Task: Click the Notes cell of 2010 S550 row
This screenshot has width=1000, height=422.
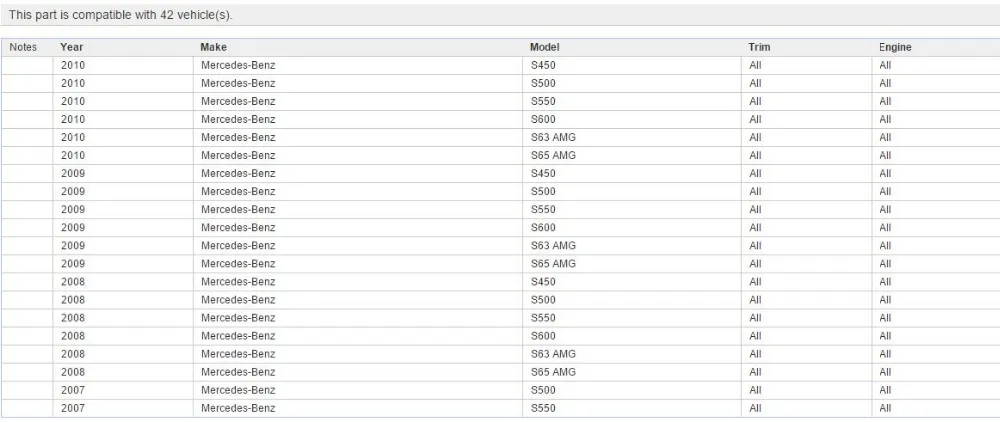Action: pos(27,101)
